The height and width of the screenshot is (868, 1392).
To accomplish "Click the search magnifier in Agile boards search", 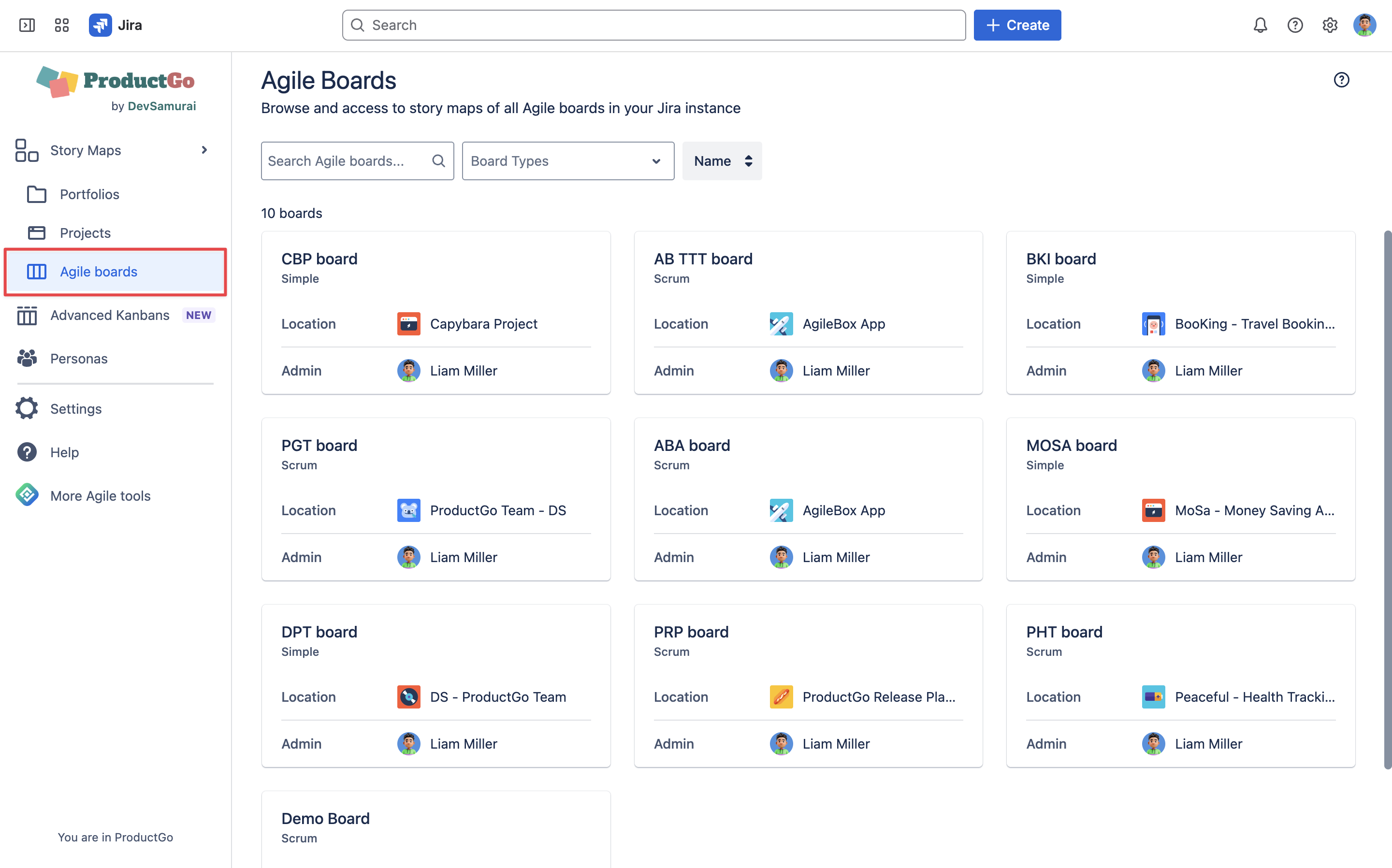I will tap(438, 161).
